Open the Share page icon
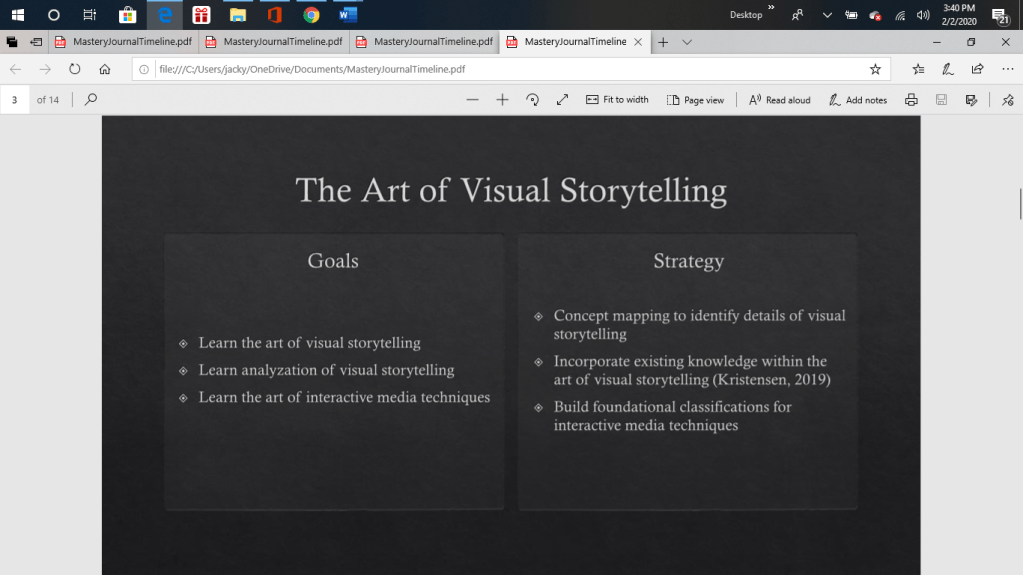The image size is (1023, 575). click(x=977, y=69)
